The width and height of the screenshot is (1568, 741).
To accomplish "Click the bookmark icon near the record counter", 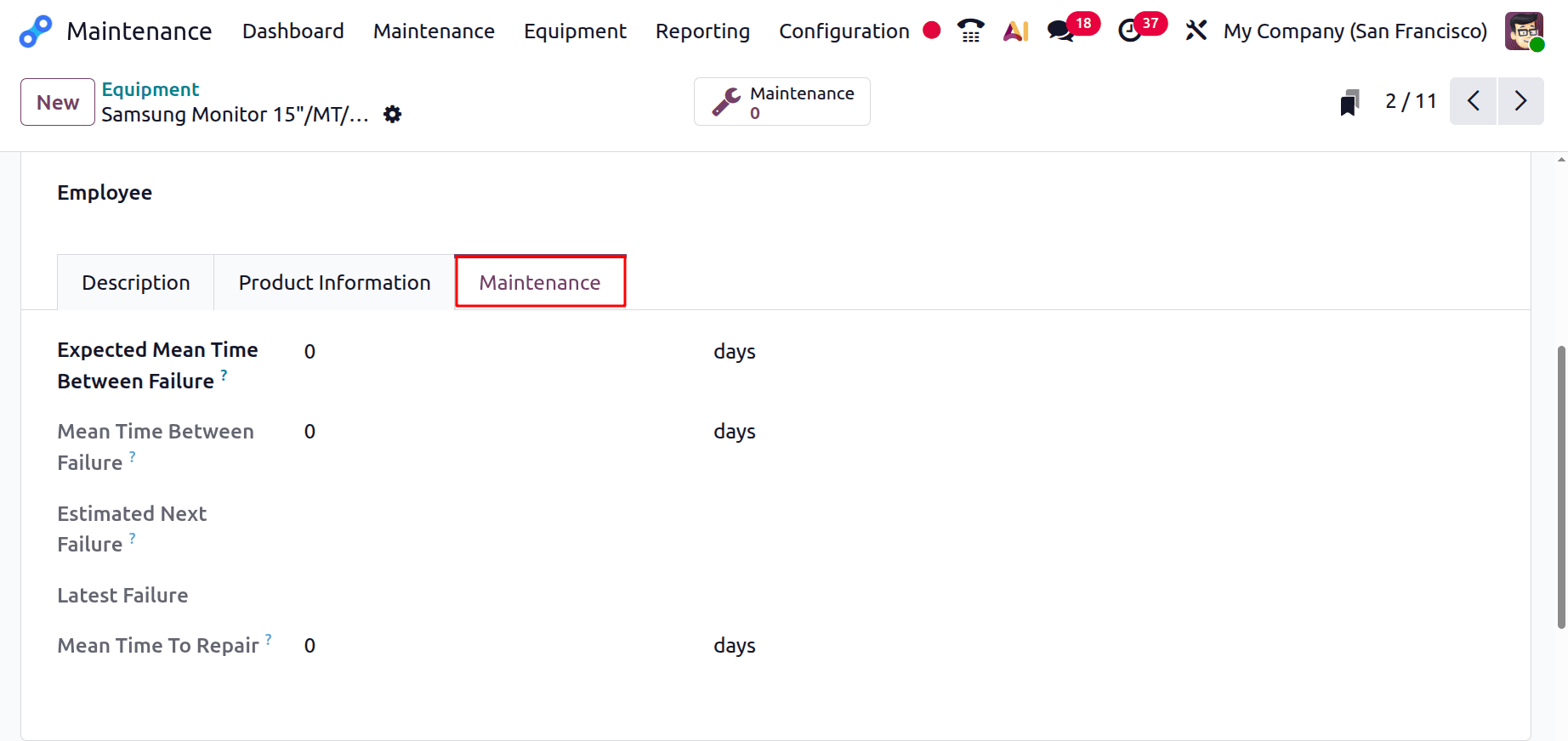I will click(1349, 102).
